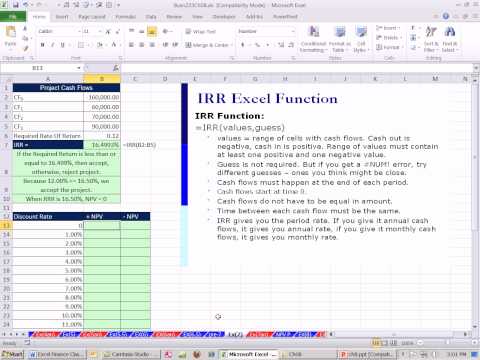Expand the Font dialog launcher
Image resolution: width=480 pixels, height=360 pixels.
(120, 58)
